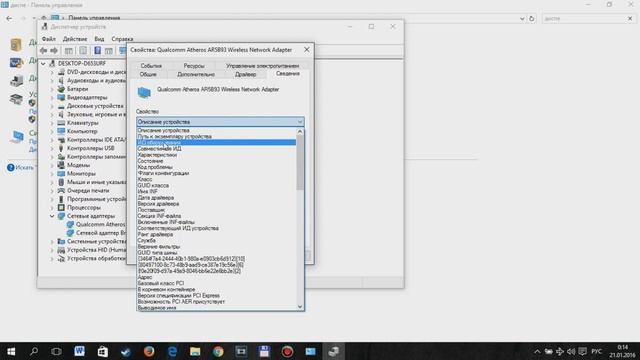The width and height of the screenshot is (640, 360).
Task: Select 'Описание устройства' in dropdown list
Action: point(216,130)
